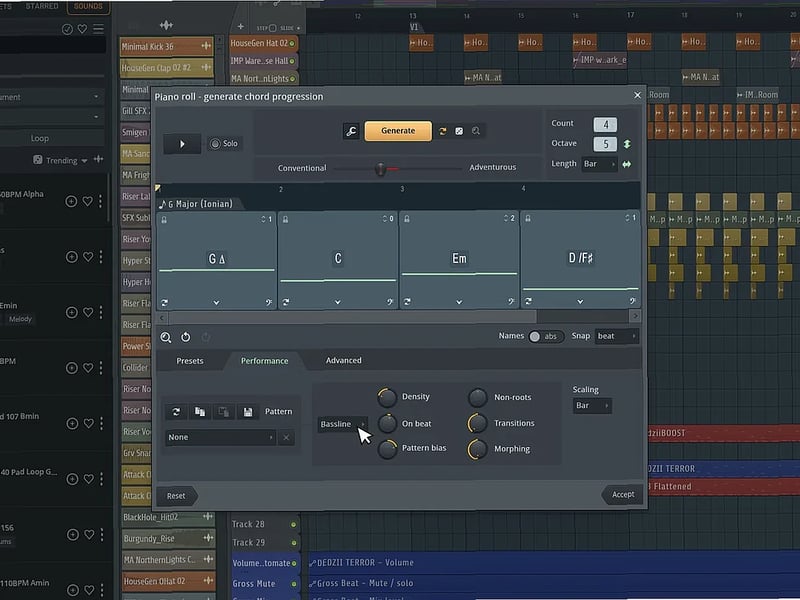Regenerate pattern with the circular refresh icon
The height and width of the screenshot is (600, 800).
[175, 412]
